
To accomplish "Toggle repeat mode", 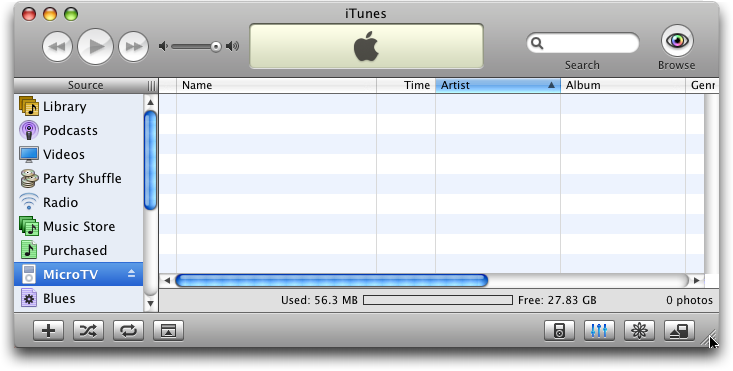I will coord(129,331).
